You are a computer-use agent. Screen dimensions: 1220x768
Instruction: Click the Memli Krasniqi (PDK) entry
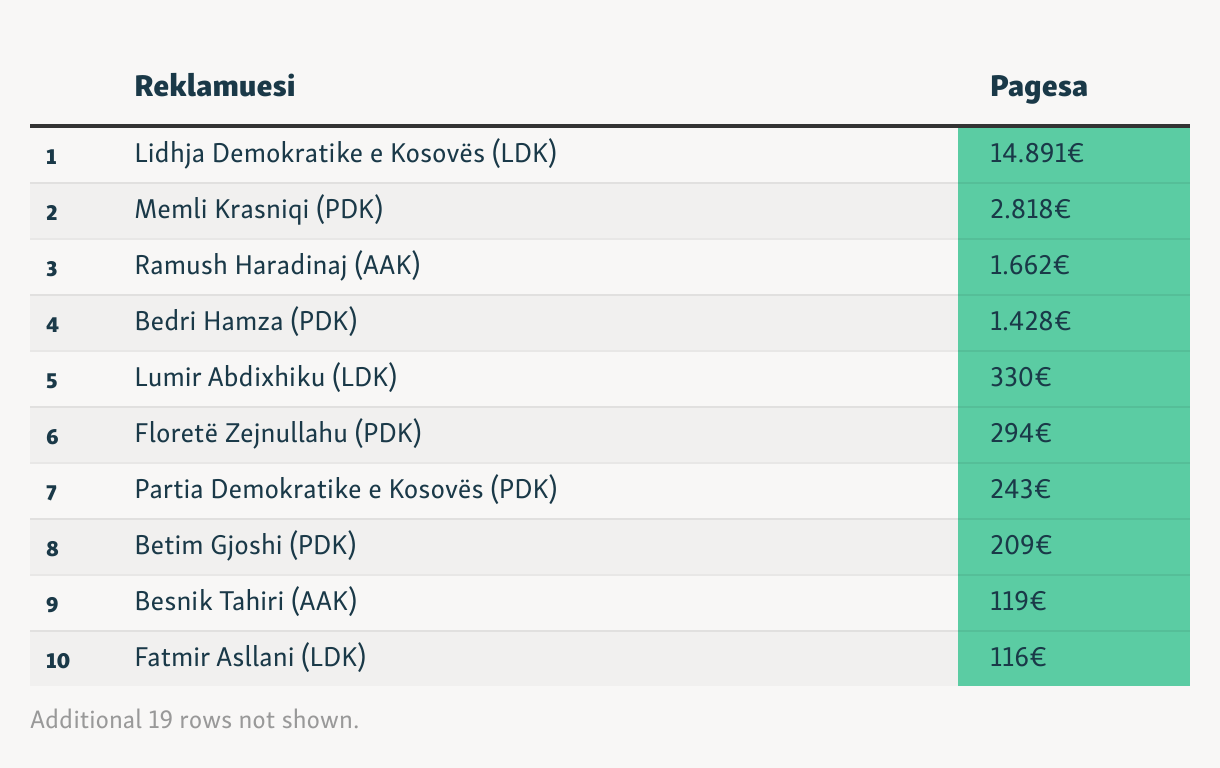point(259,210)
